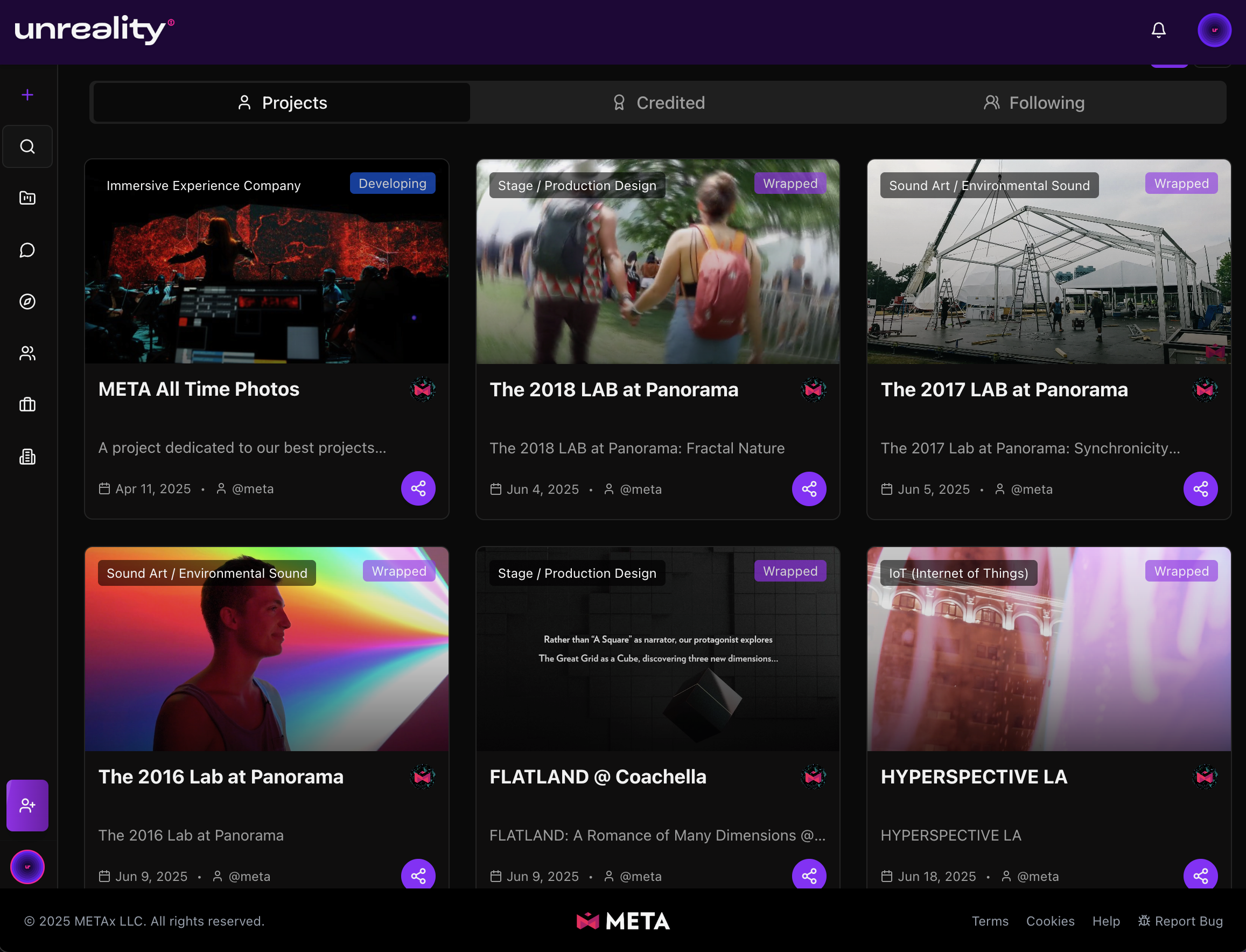The image size is (1246, 952).
Task: Click the purple invite user button
Action: tap(27, 805)
